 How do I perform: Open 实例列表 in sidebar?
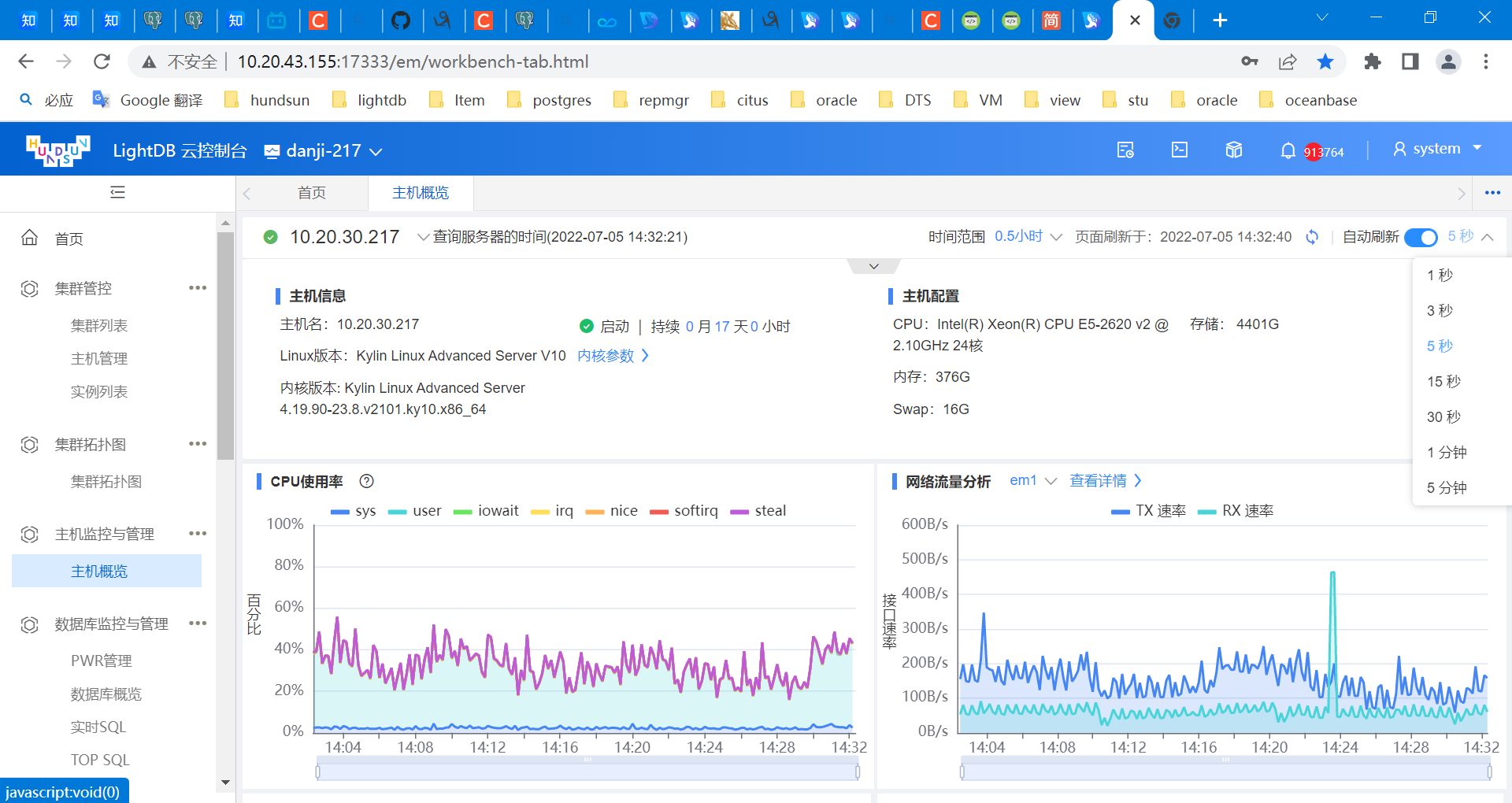(99, 392)
